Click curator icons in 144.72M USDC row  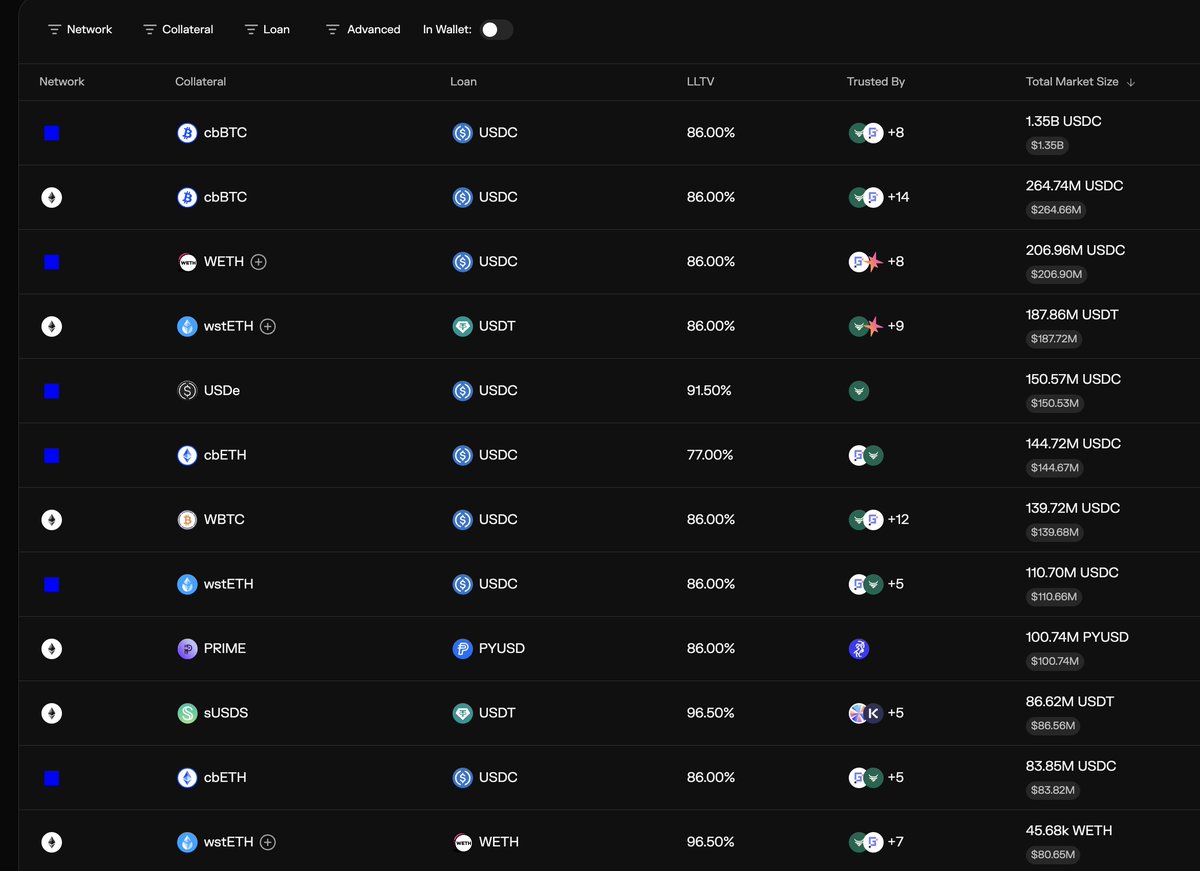[x=866, y=455]
